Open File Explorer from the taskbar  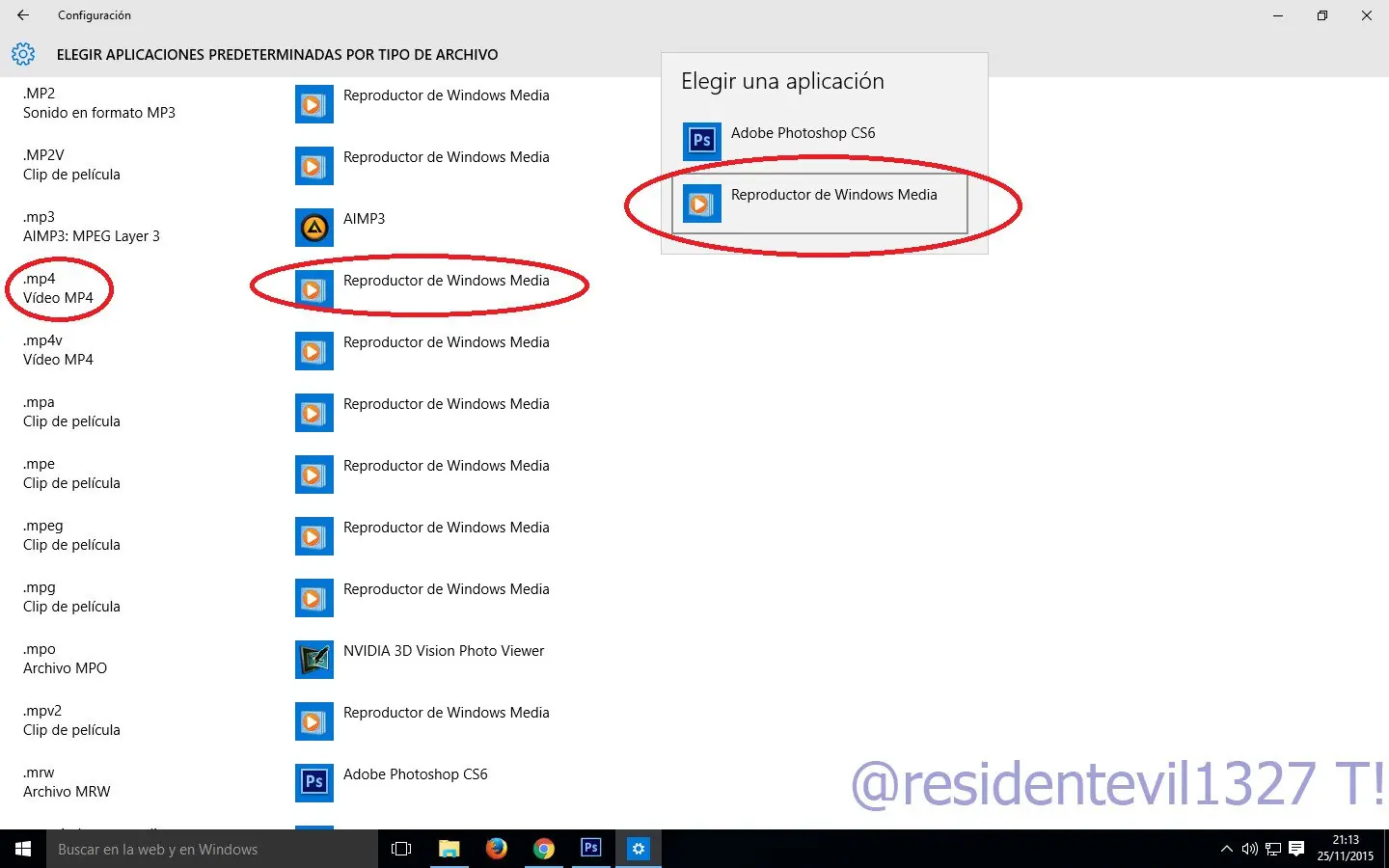(449, 849)
